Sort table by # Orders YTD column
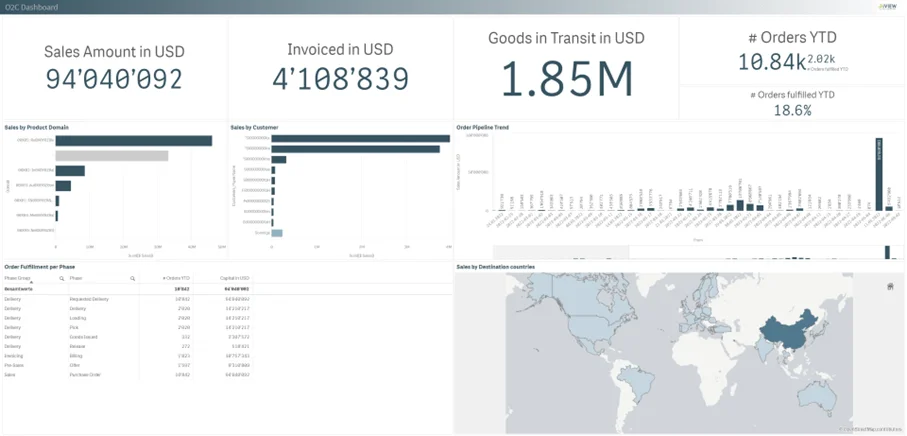This screenshot has height=436, width=907. point(176,278)
